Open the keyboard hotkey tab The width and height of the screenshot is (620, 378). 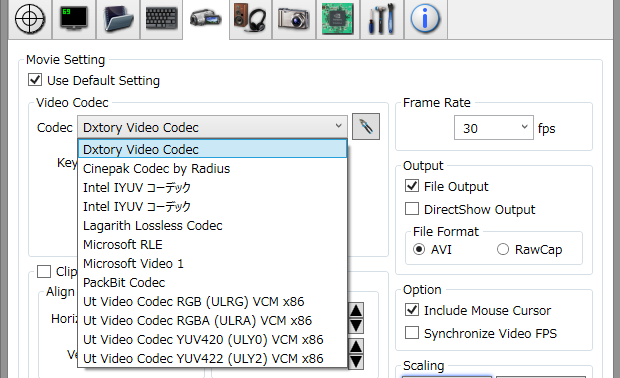162,19
